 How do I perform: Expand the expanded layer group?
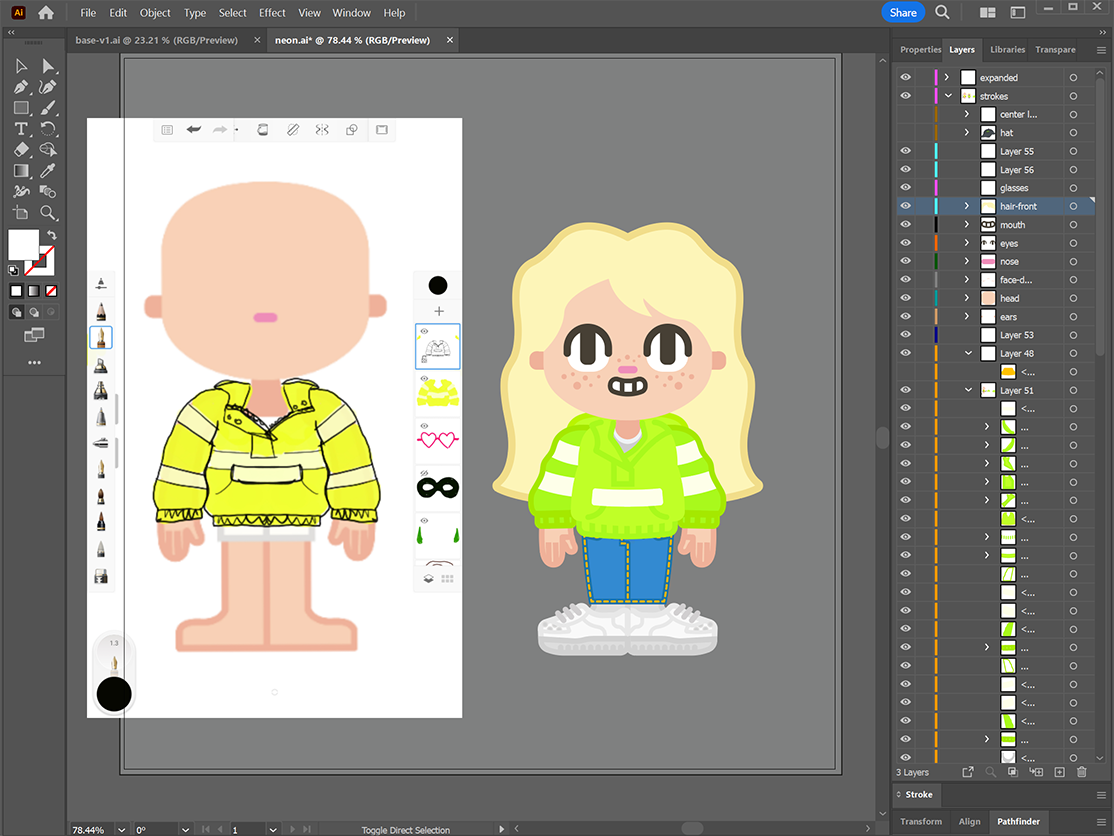(x=947, y=78)
